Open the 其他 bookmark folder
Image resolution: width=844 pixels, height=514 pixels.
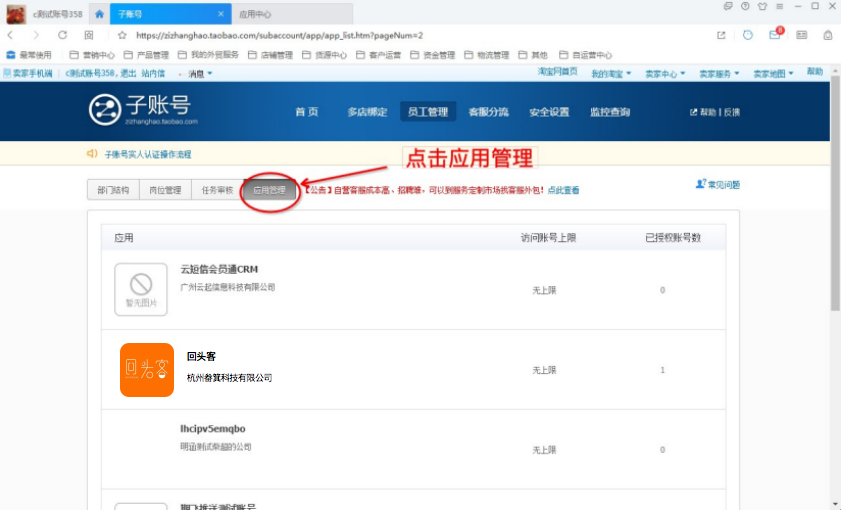tap(533, 55)
